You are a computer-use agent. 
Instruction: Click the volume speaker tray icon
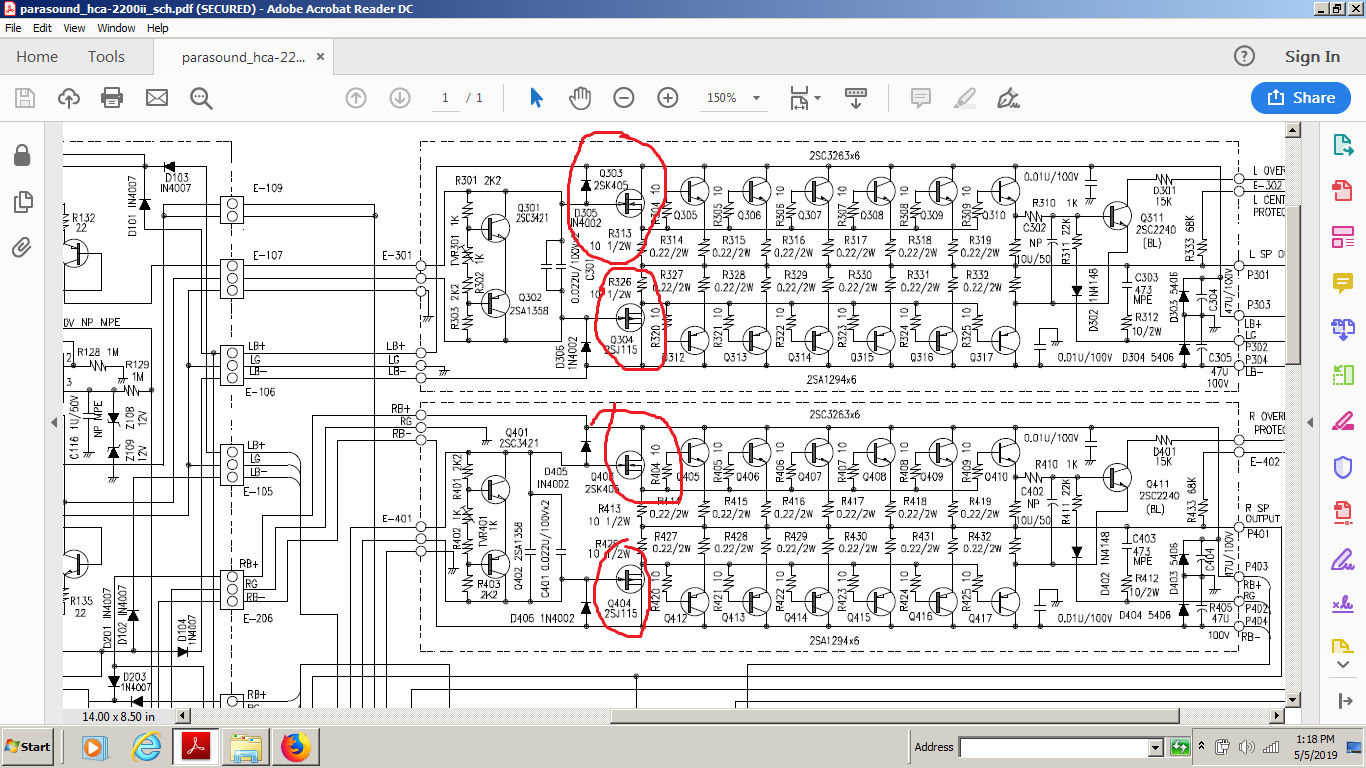pos(1246,747)
